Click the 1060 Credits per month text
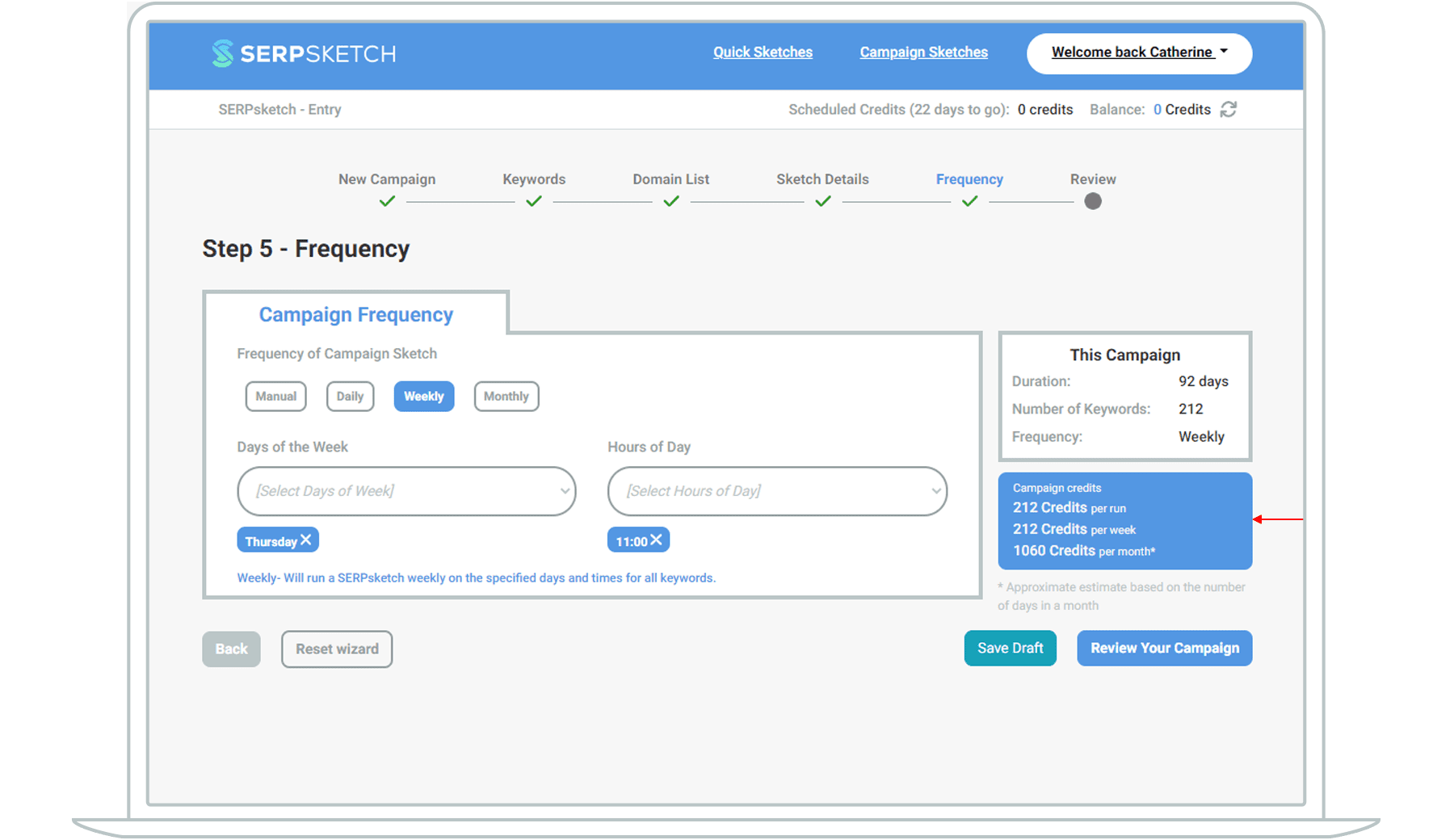The height and width of the screenshot is (840, 1454). coord(1084,551)
